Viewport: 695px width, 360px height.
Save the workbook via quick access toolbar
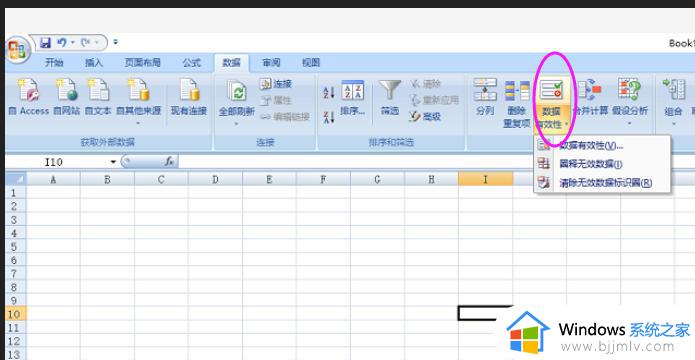point(45,43)
